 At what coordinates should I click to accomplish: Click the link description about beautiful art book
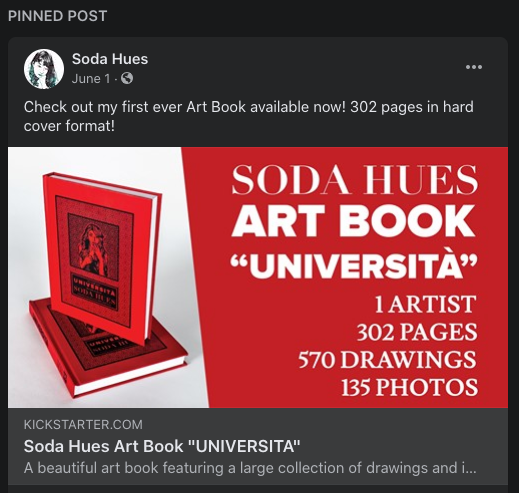(x=250, y=468)
